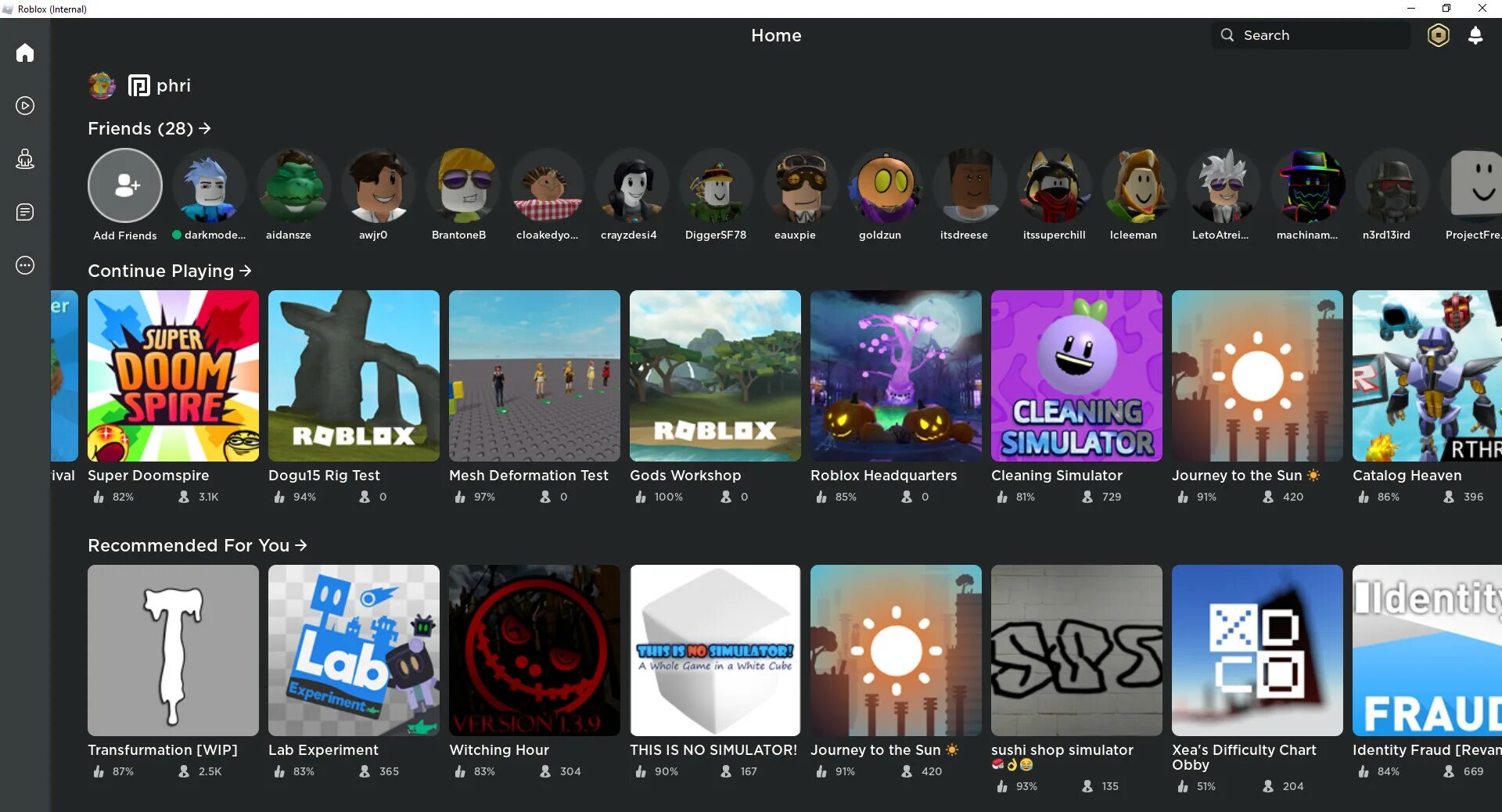Open the Avatar icon in sidebar
The width and height of the screenshot is (1502, 812).
25,159
